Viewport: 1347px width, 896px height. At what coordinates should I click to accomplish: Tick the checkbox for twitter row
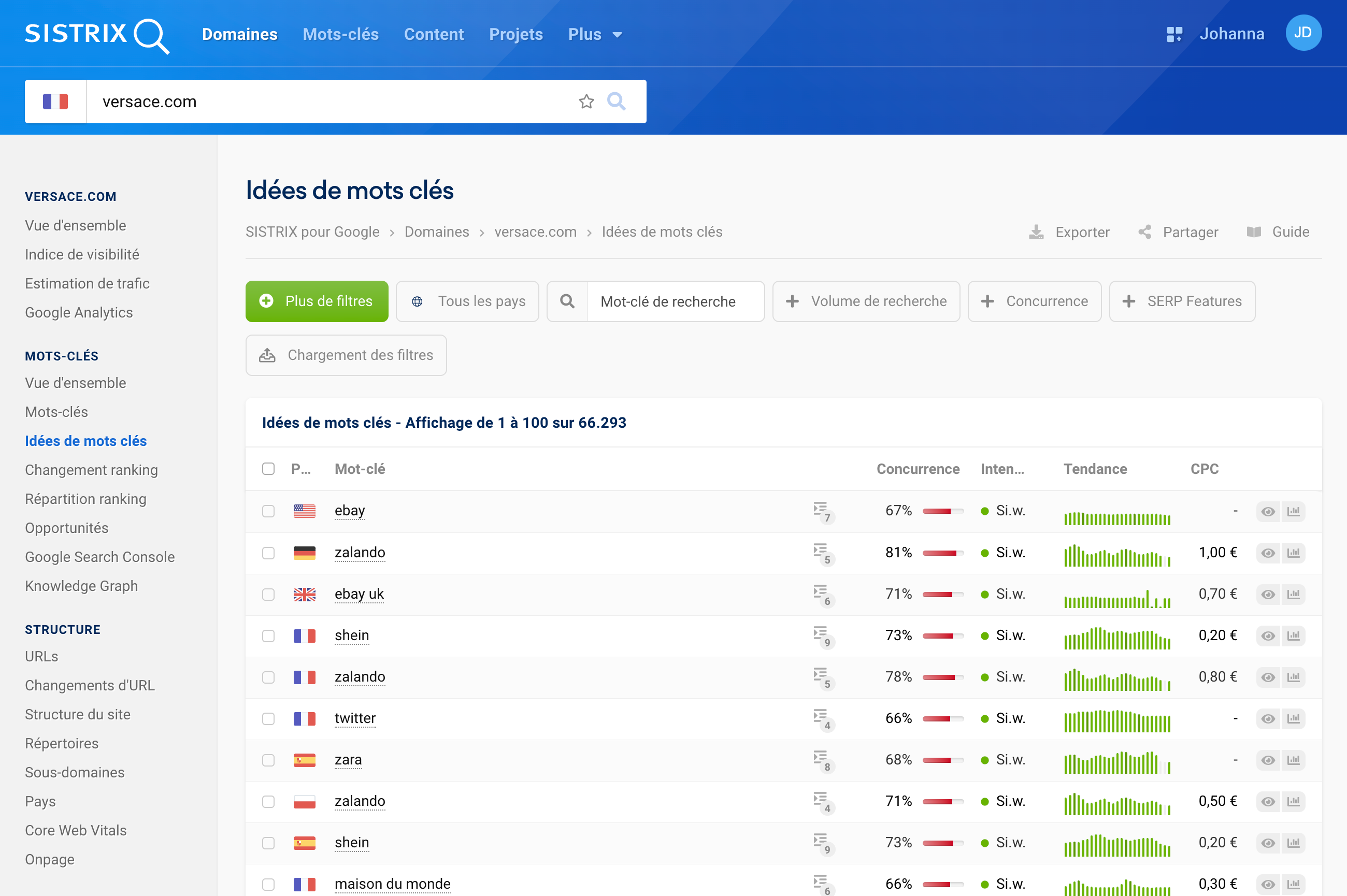(268, 719)
